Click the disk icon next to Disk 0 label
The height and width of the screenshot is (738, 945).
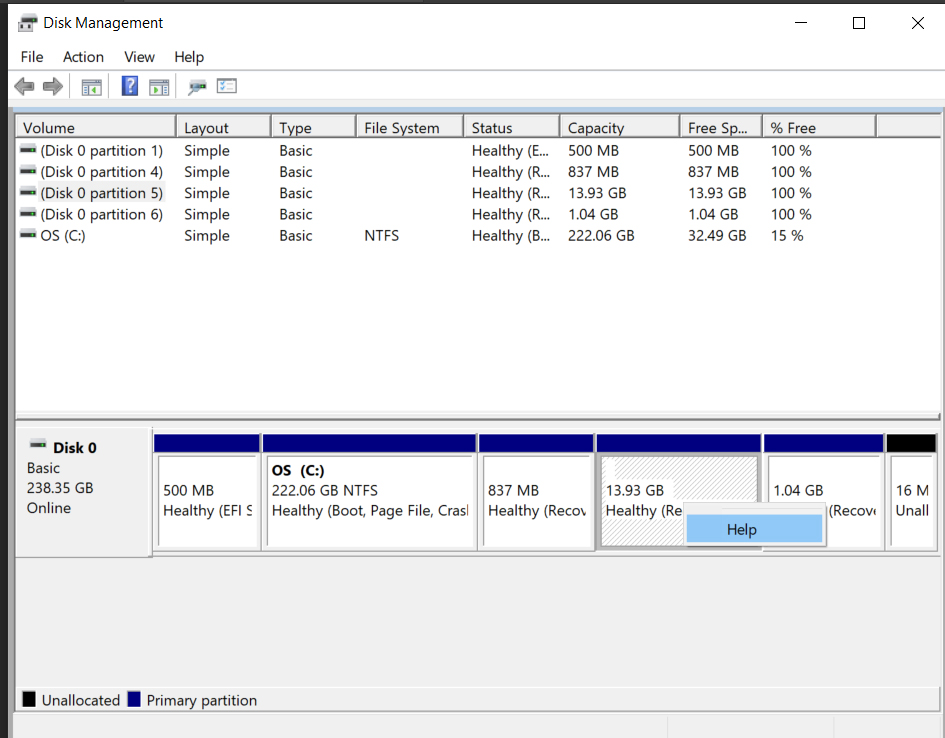tap(38, 445)
